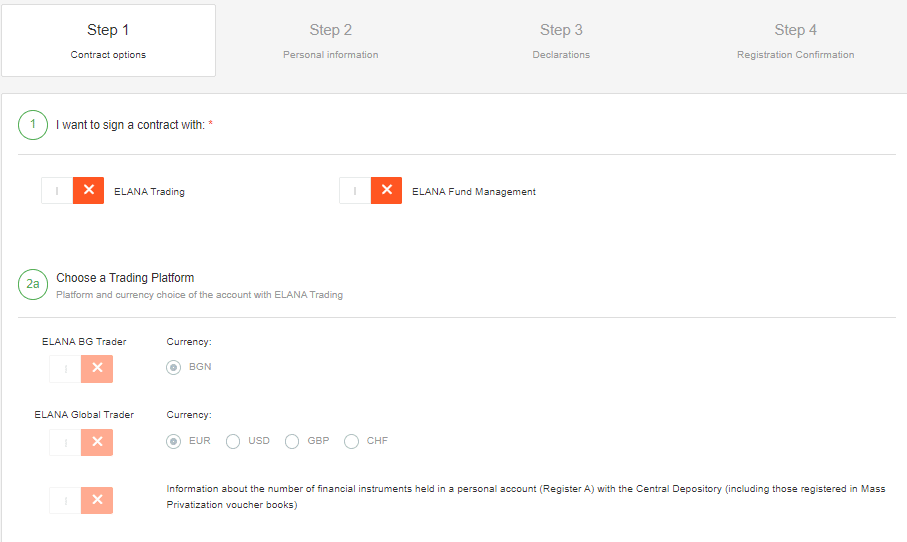Toggle the ELANA Fund Management switch
This screenshot has height=542, width=907.
371,190
